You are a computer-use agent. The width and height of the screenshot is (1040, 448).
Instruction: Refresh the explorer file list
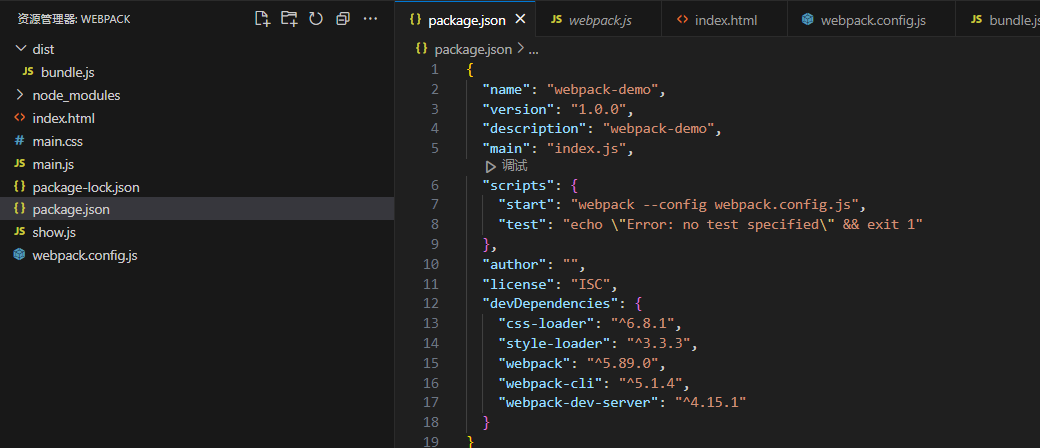[x=316, y=19]
